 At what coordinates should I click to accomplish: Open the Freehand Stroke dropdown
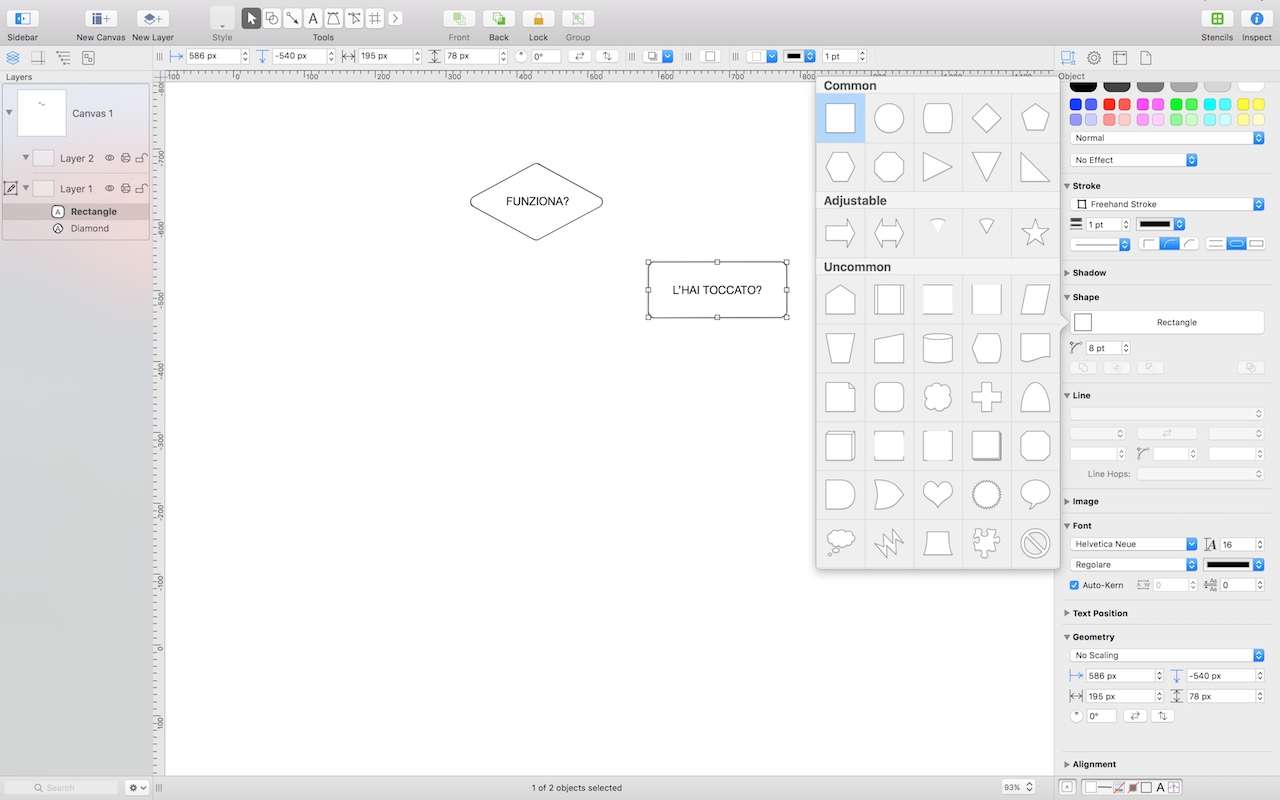tap(1167, 204)
